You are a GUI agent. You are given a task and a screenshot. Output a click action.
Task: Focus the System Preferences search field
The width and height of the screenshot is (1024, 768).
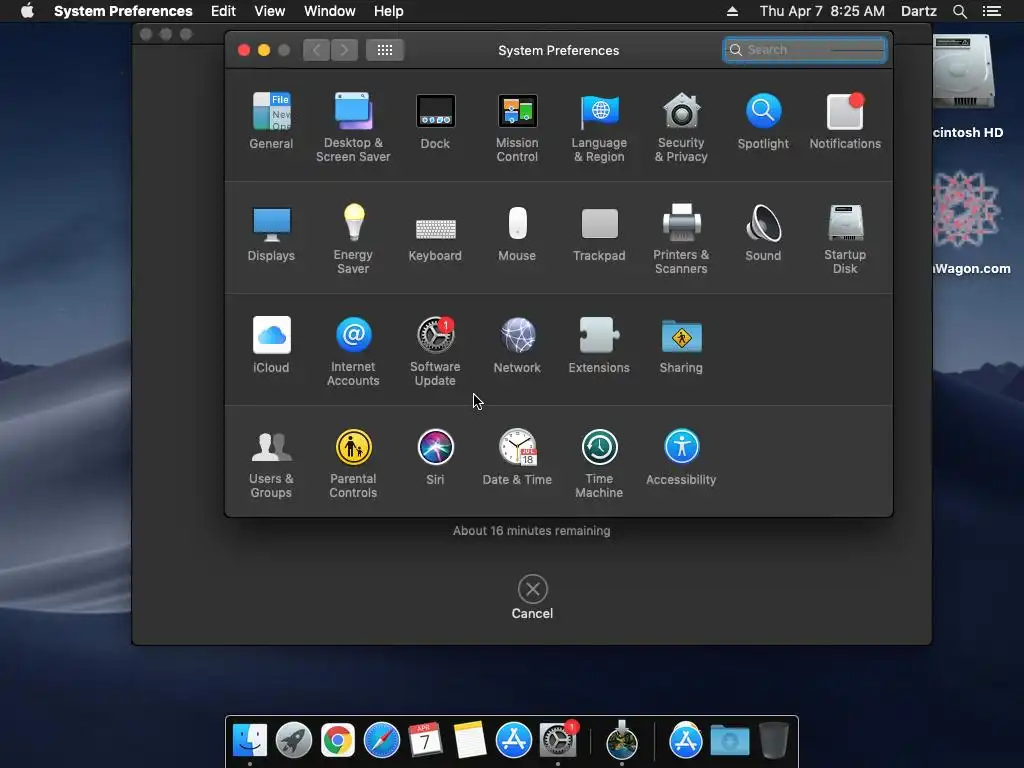click(805, 50)
